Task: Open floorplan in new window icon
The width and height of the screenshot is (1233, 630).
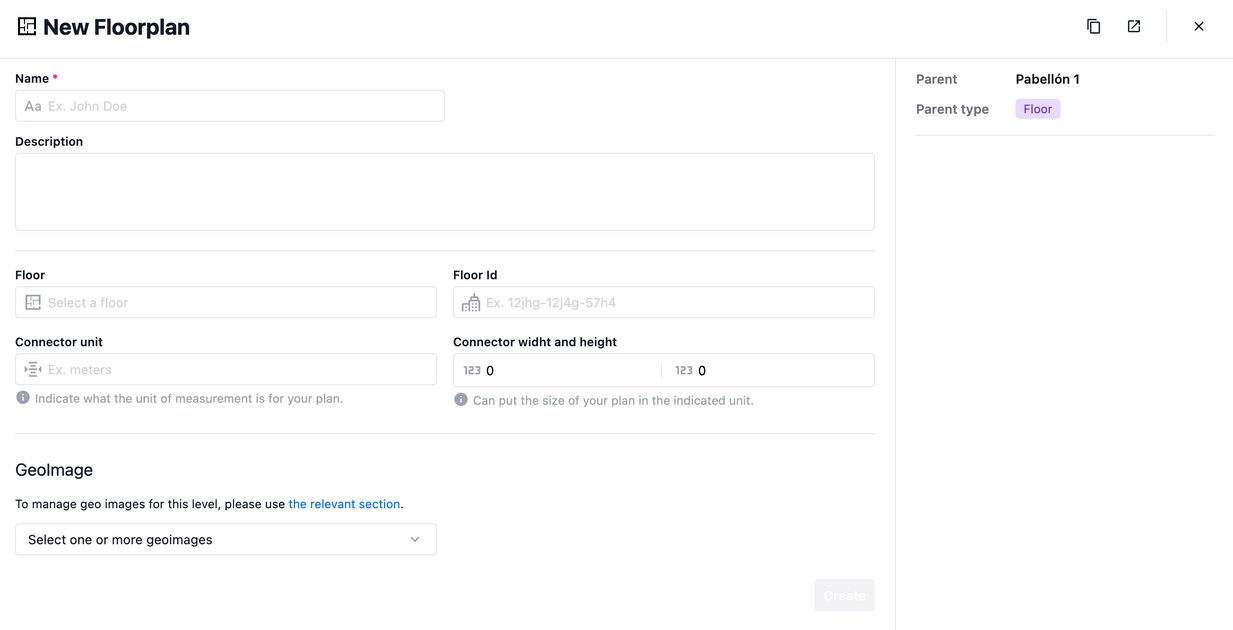Action: pos(1134,27)
